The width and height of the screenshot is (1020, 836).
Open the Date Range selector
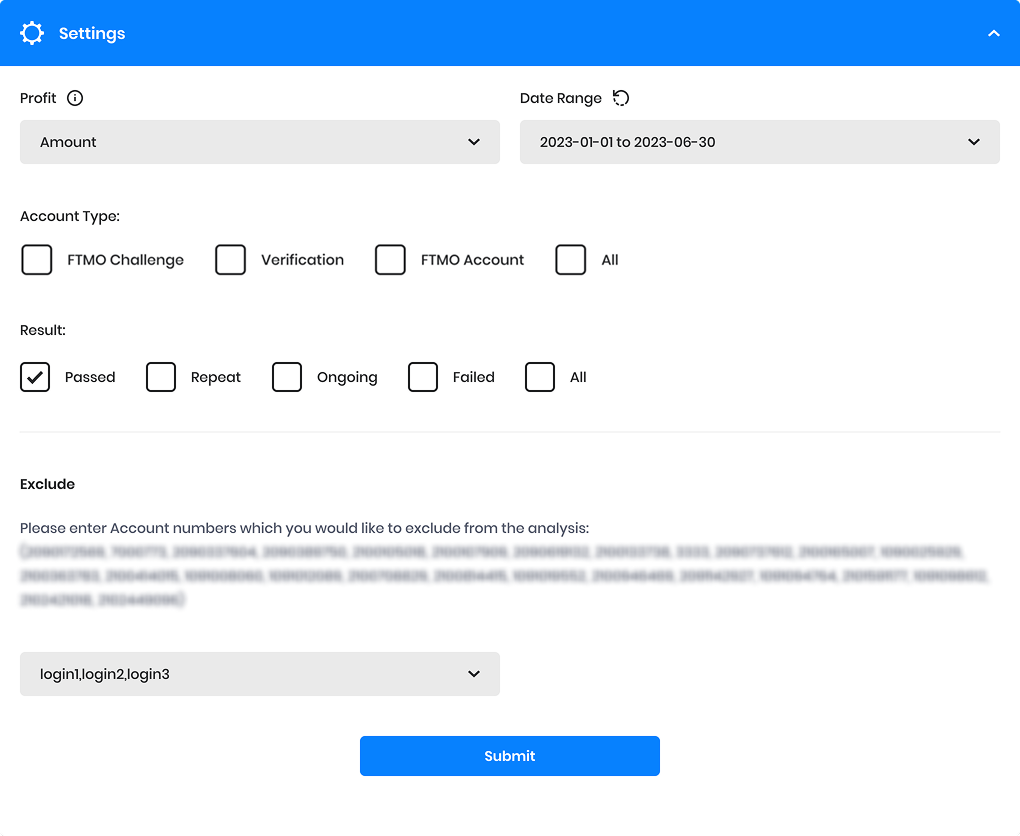click(x=760, y=142)
